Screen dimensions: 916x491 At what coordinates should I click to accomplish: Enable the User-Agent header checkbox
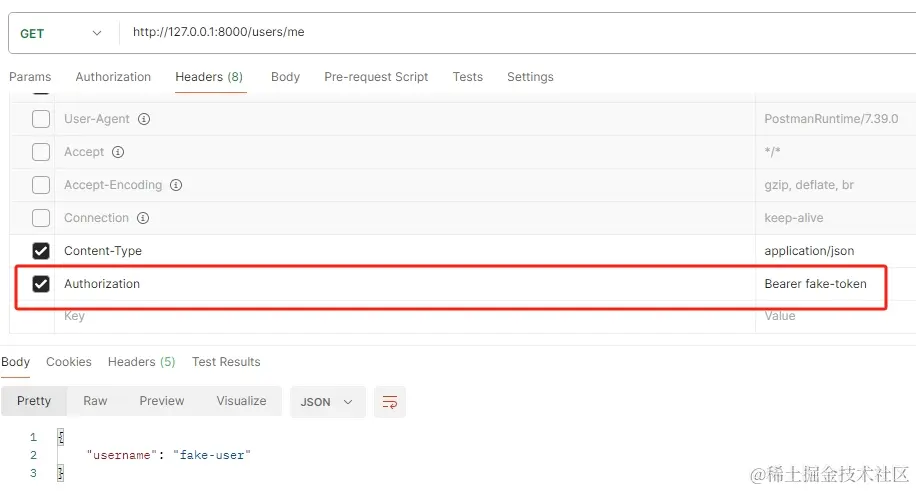point(41,119)
